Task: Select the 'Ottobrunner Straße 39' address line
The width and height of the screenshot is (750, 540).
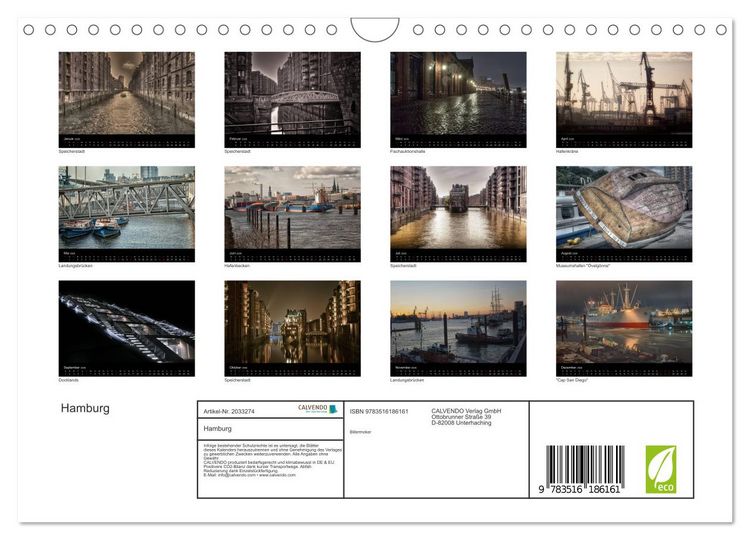Action: click(x=461, y=417)
